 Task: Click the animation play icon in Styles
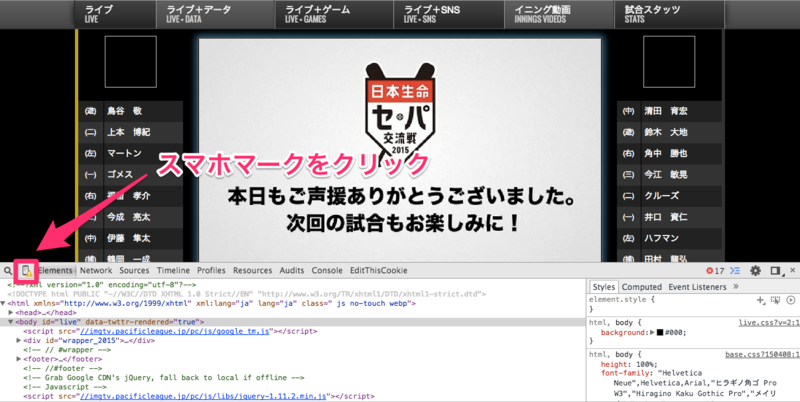(790, 300)
